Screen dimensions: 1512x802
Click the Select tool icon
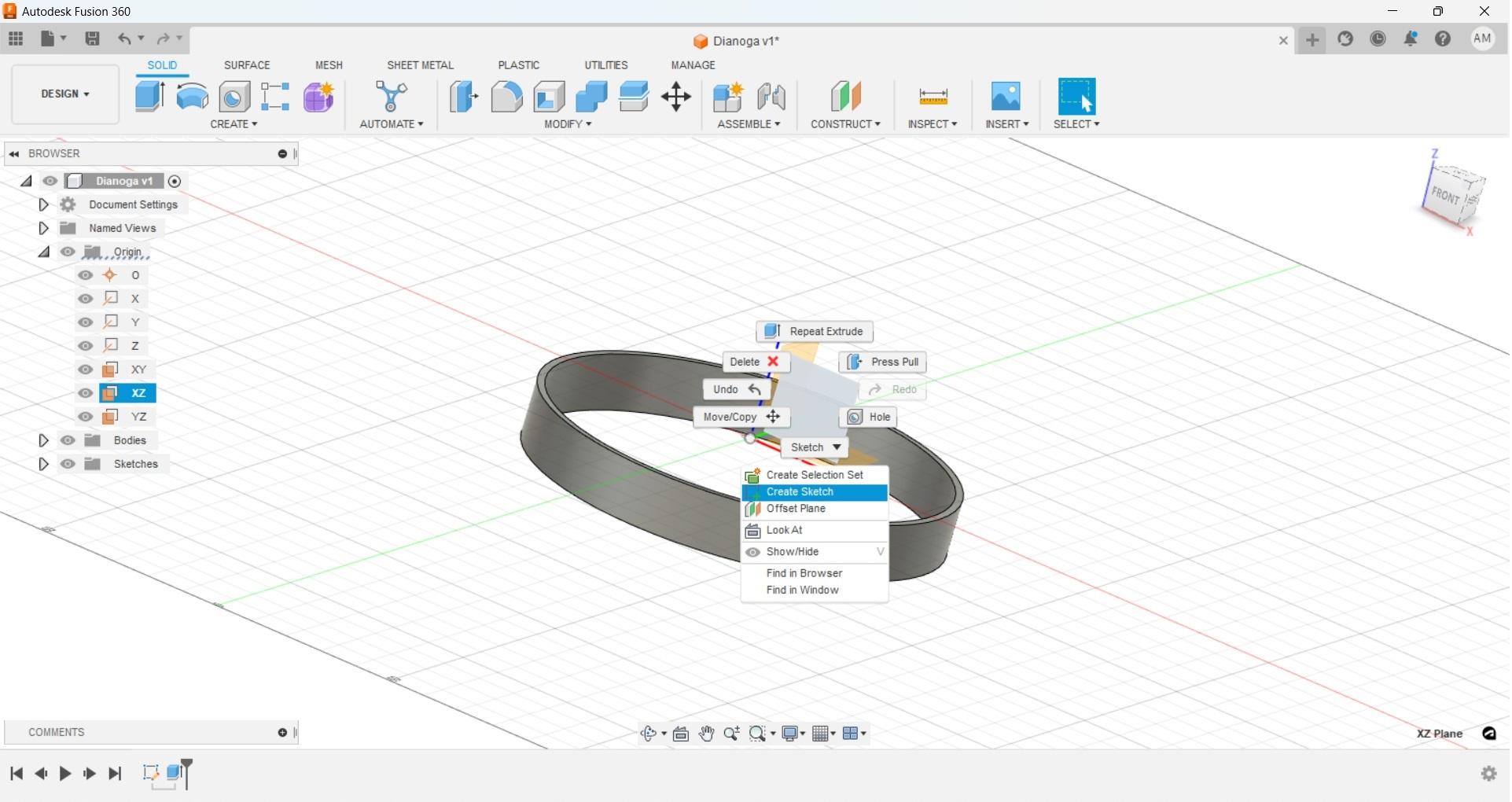coord(1076,97)
